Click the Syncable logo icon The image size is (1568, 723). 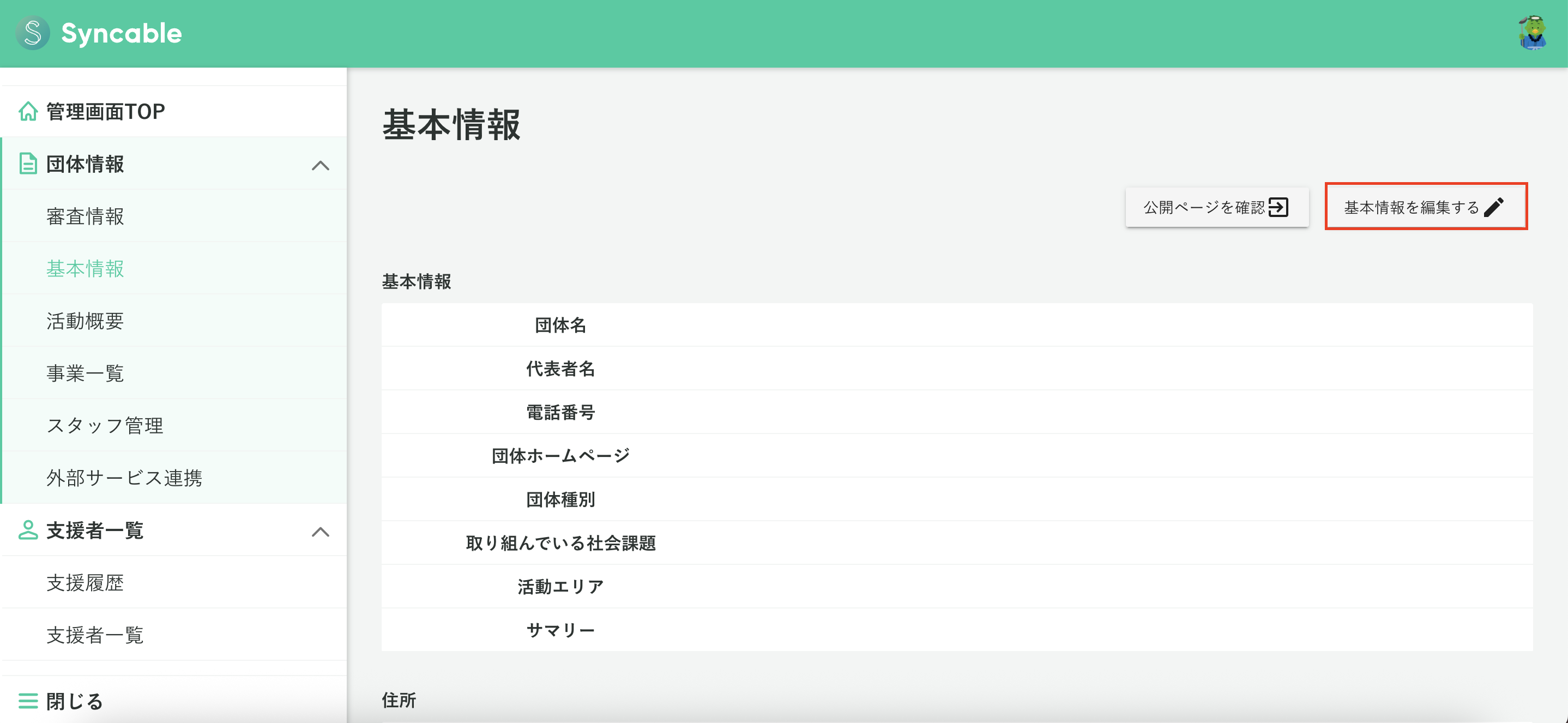coord(31,33)
